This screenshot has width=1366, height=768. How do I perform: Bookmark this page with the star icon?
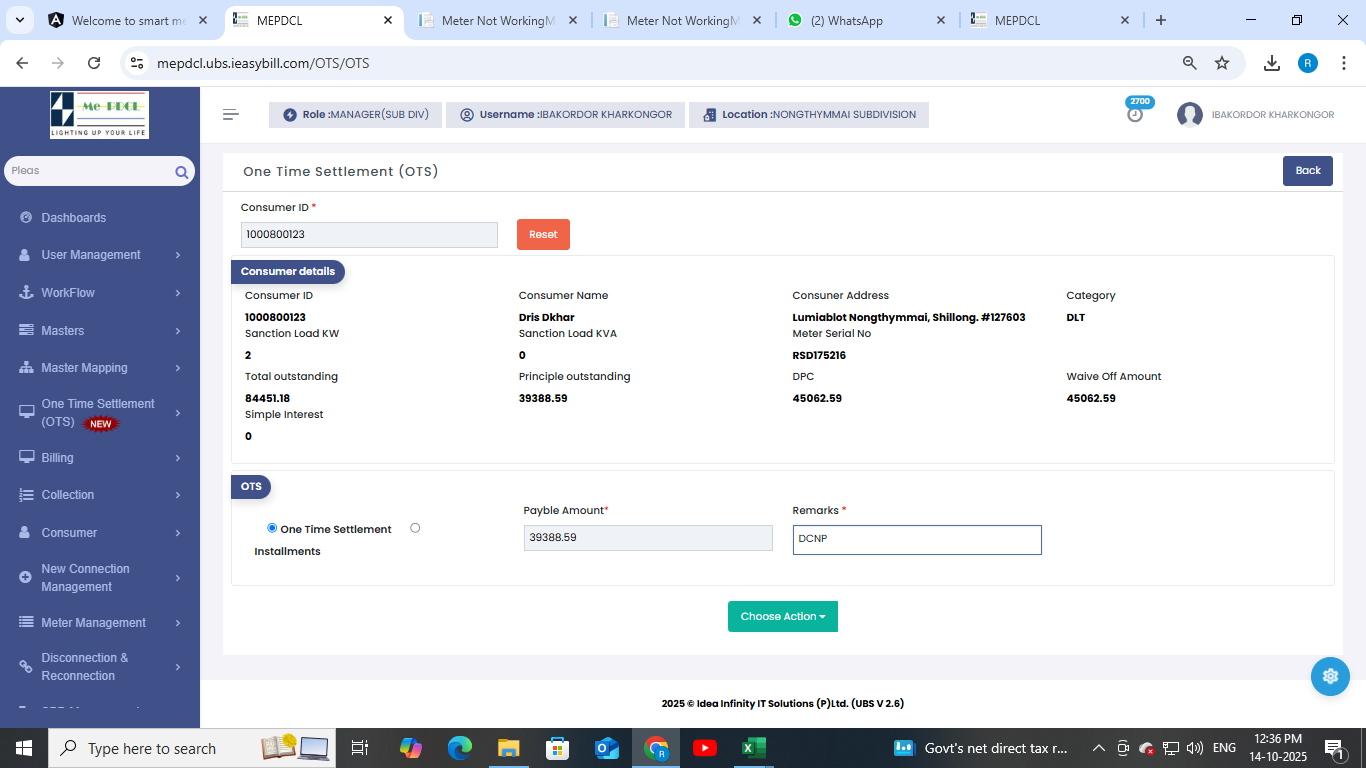click(1222, 63)
